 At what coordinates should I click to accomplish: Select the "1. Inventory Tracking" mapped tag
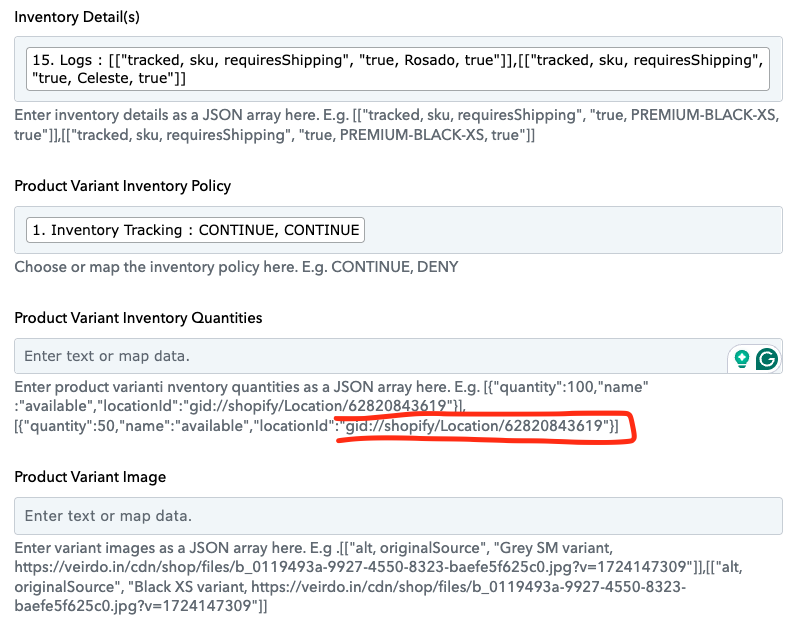pos(195,230)
